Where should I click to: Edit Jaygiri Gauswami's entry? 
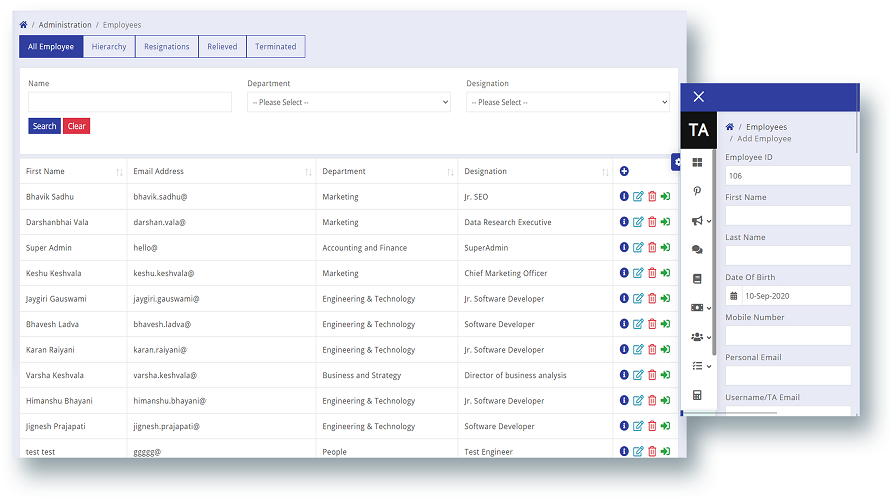(x=638, y=298)
